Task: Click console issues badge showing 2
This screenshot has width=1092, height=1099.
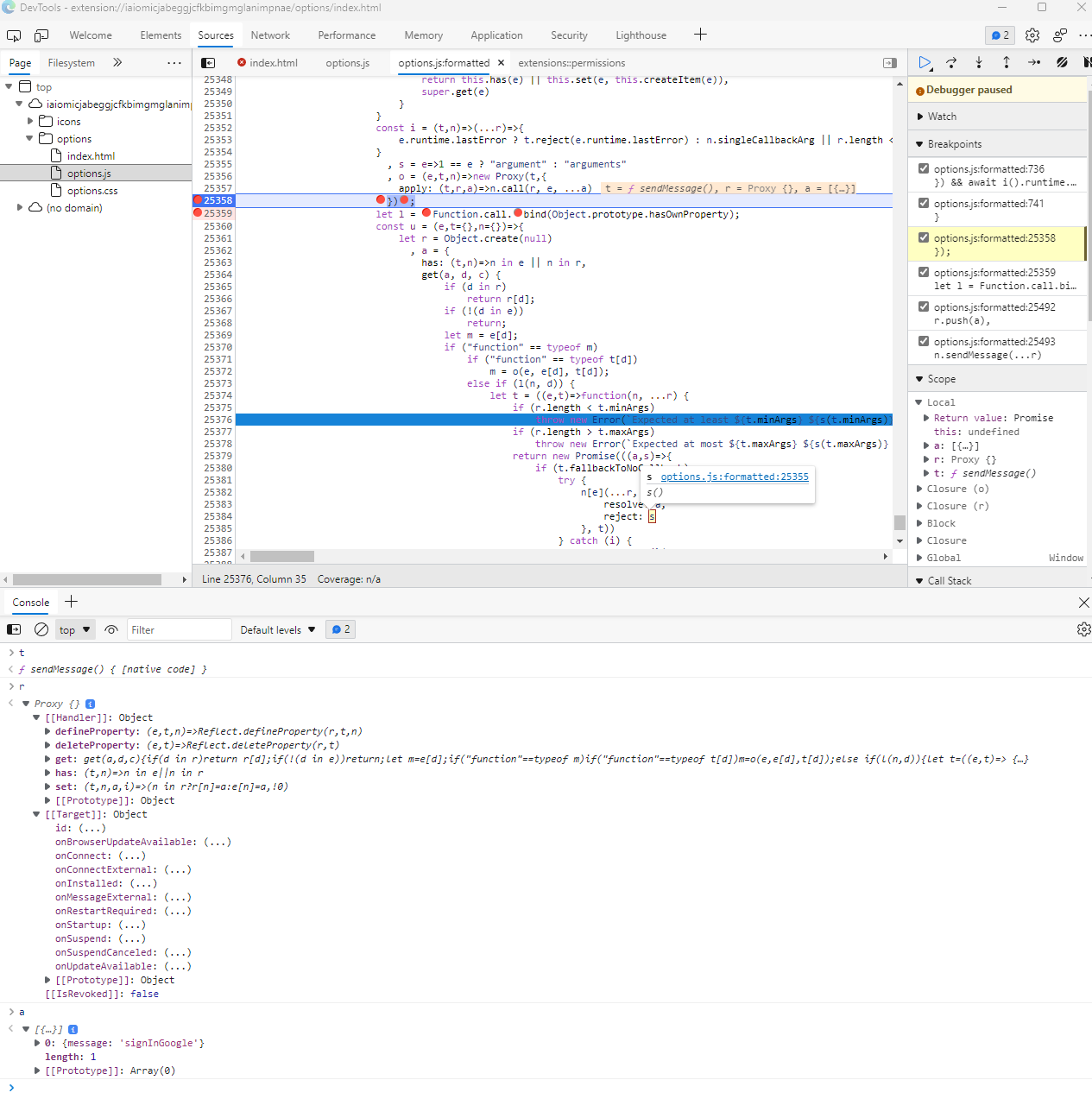Action: click(x=342, y=629)
